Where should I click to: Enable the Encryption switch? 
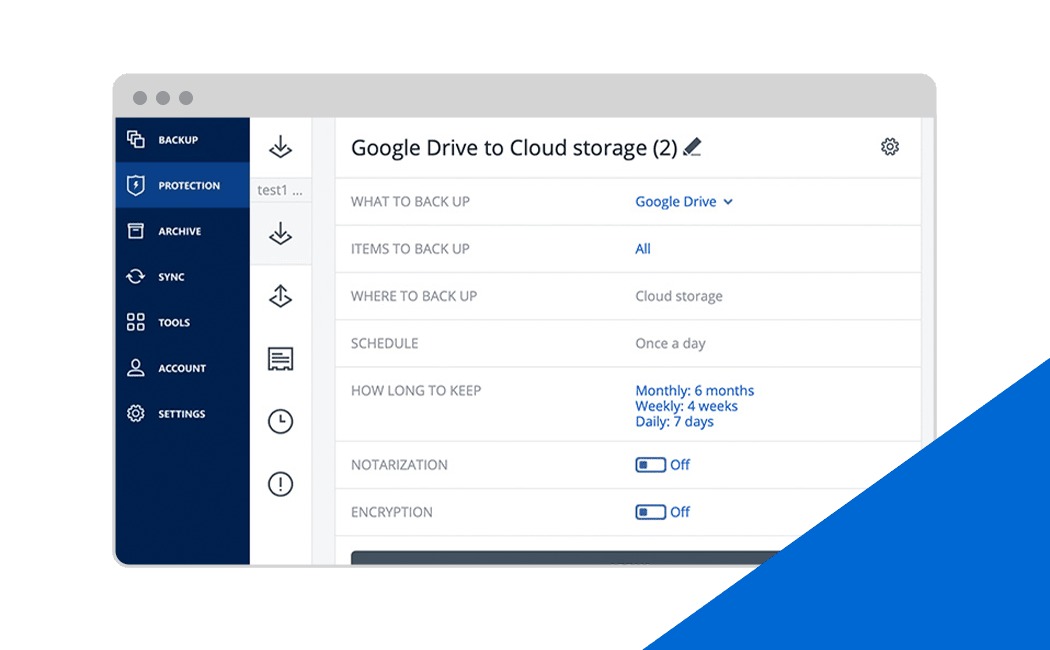tap(650, 512)
